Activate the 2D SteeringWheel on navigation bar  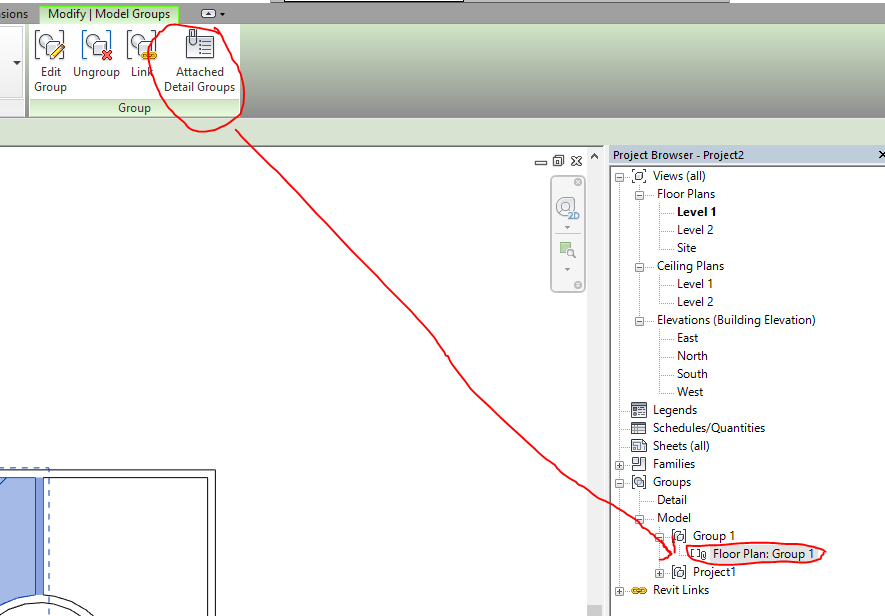[x=567, y=208]
